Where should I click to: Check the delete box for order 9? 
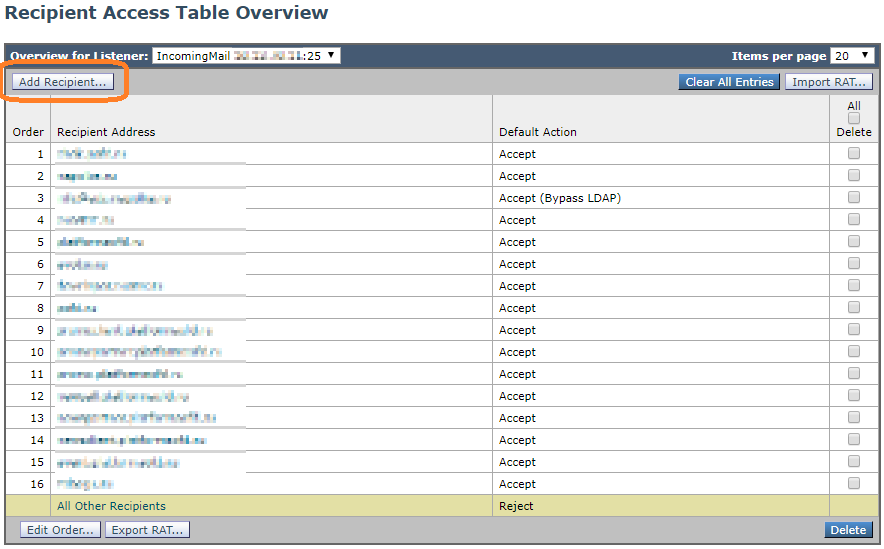pyautogui.click(x=854, y=329)
